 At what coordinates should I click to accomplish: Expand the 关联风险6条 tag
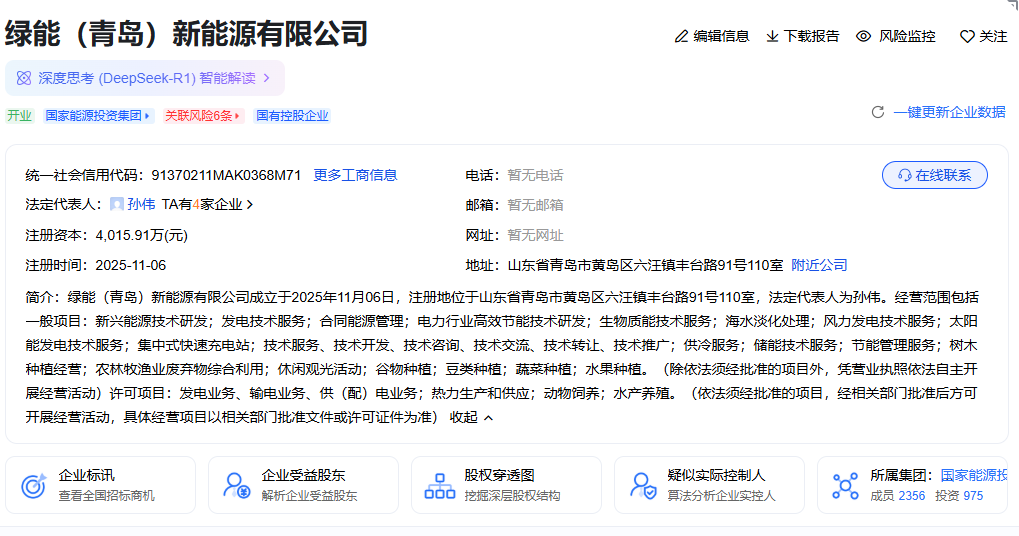coord(203,116)
